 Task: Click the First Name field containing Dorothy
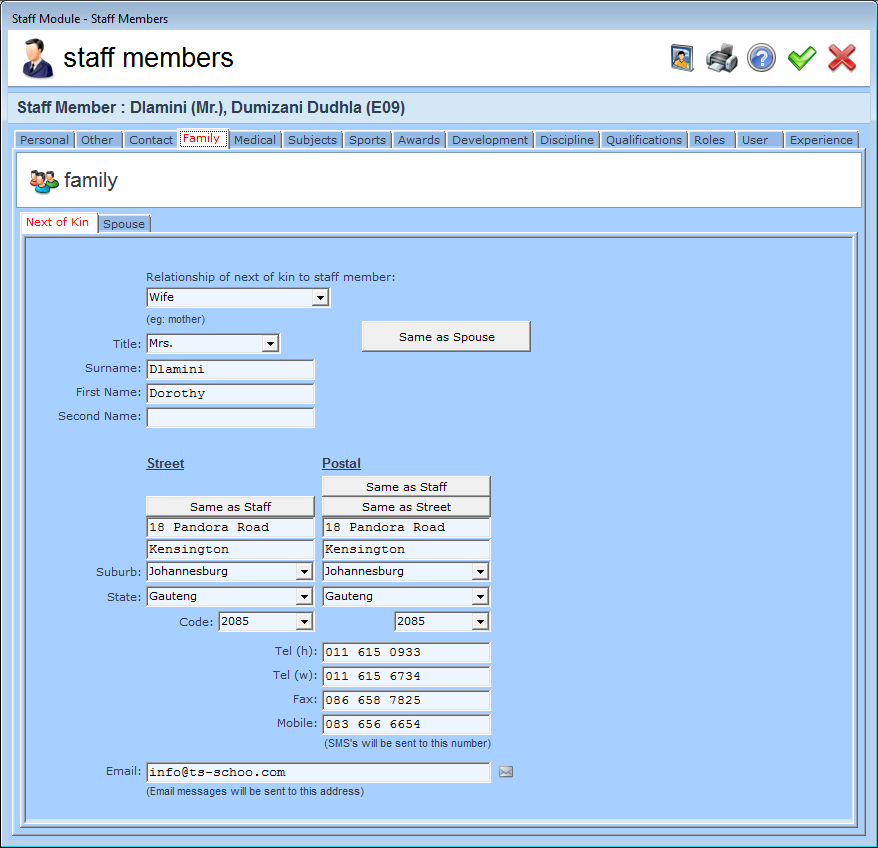(230, 393)
